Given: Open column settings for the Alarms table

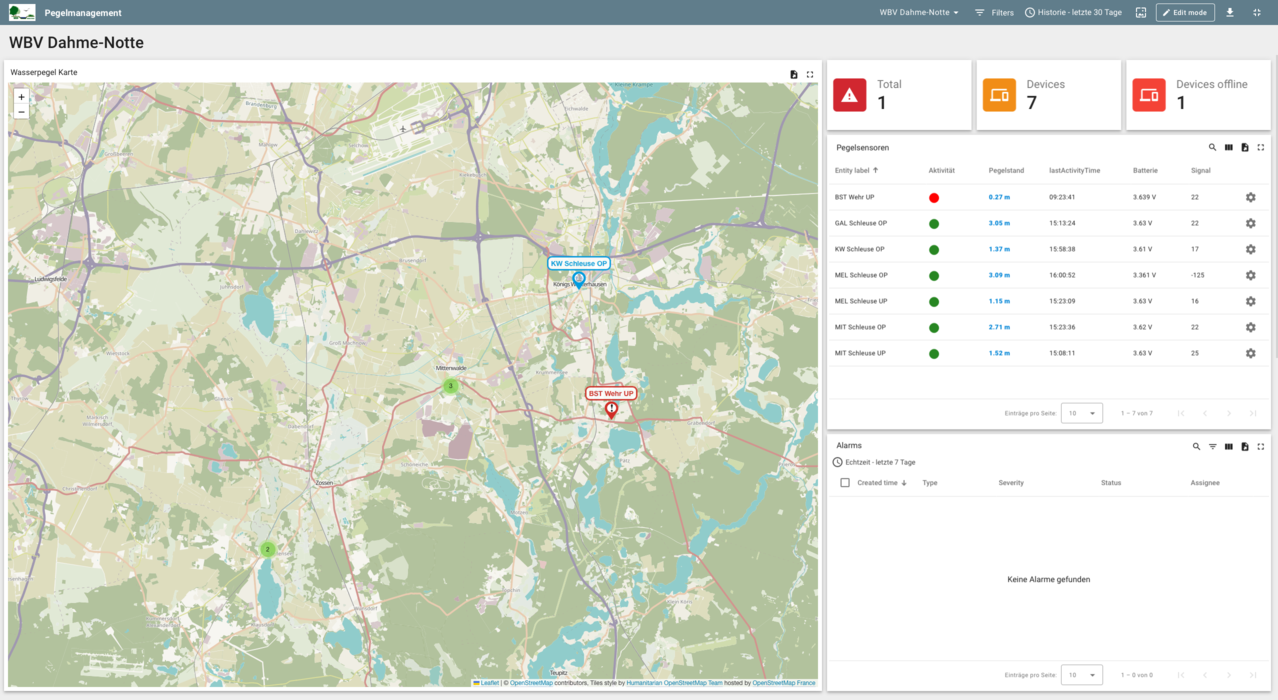Looking at the screenshot, I should (1228, 446).
